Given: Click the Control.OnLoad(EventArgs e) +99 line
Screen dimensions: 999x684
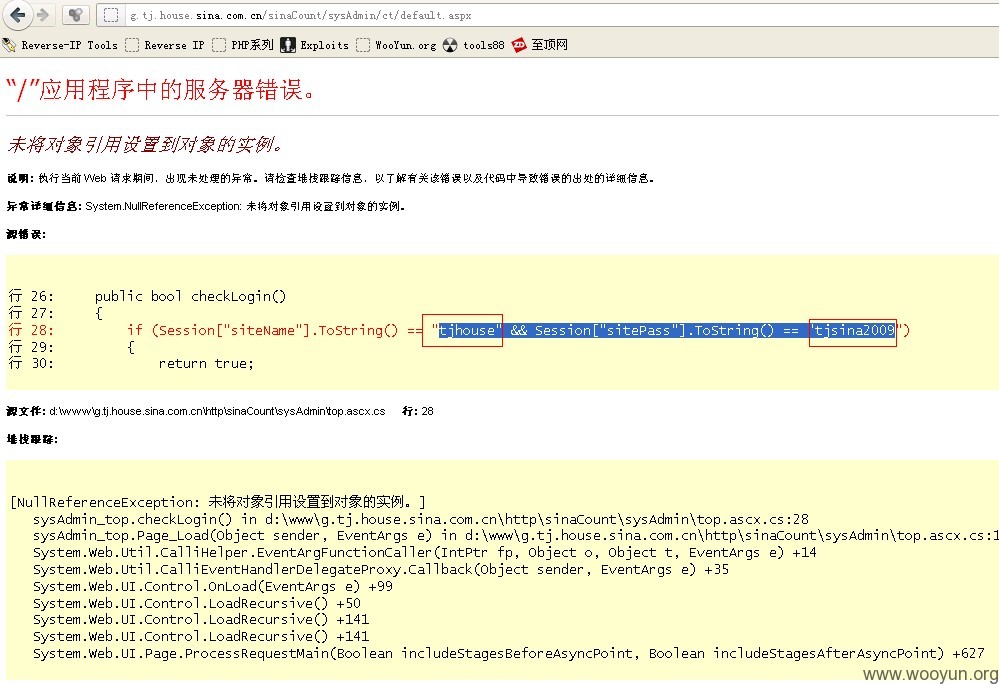Looking at the screenshot, I should [x=213, y=587].
